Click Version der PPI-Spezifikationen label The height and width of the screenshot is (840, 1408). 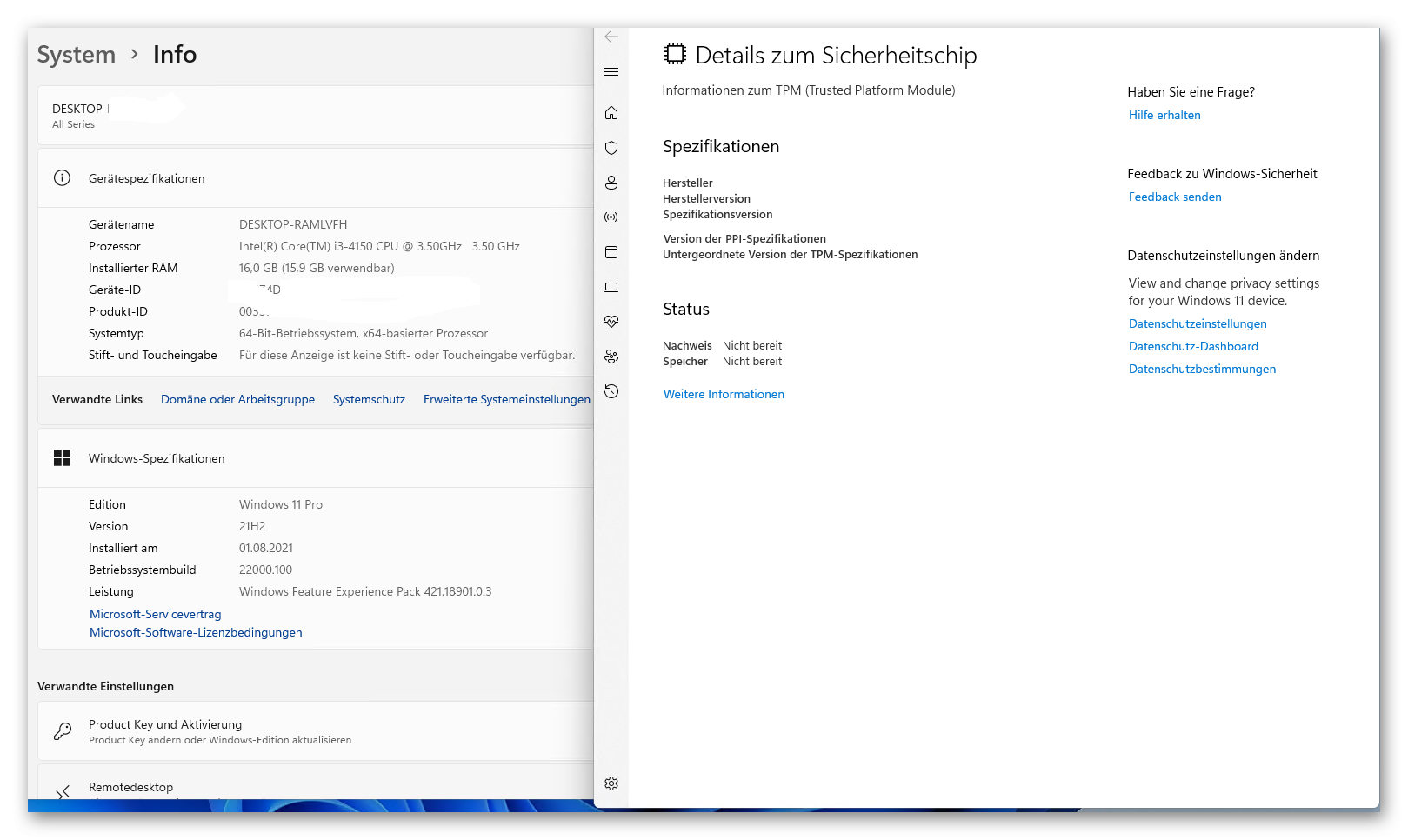(744, 238)
